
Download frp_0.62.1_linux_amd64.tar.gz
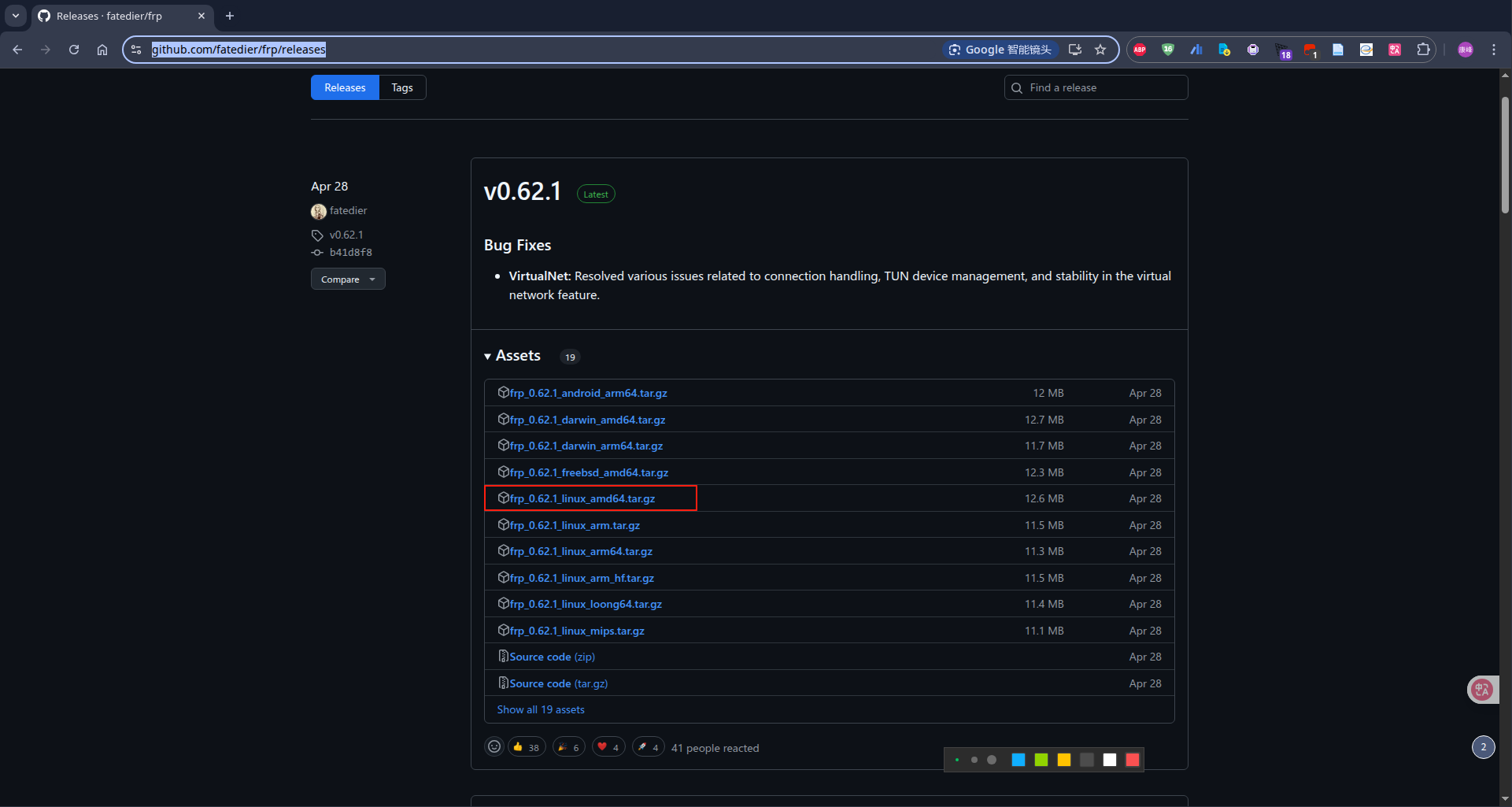[x=582, y=498]
